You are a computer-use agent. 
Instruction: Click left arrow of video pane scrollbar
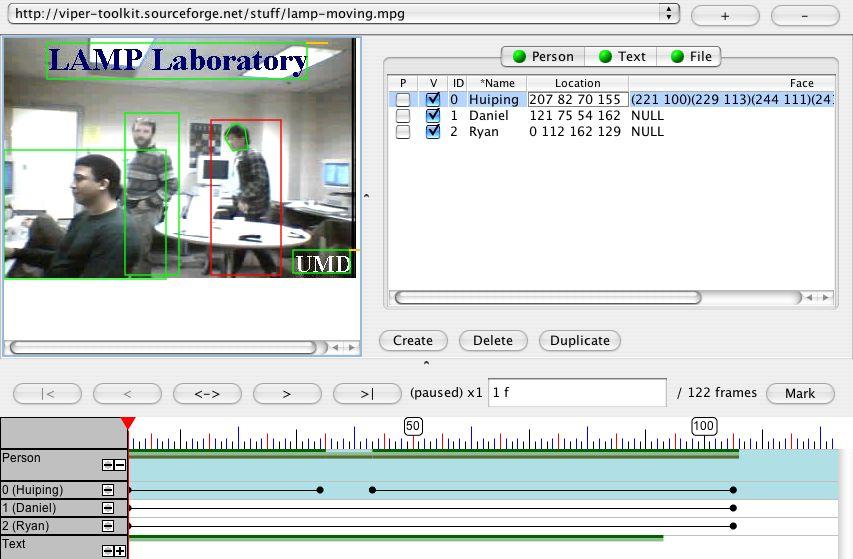336,347
